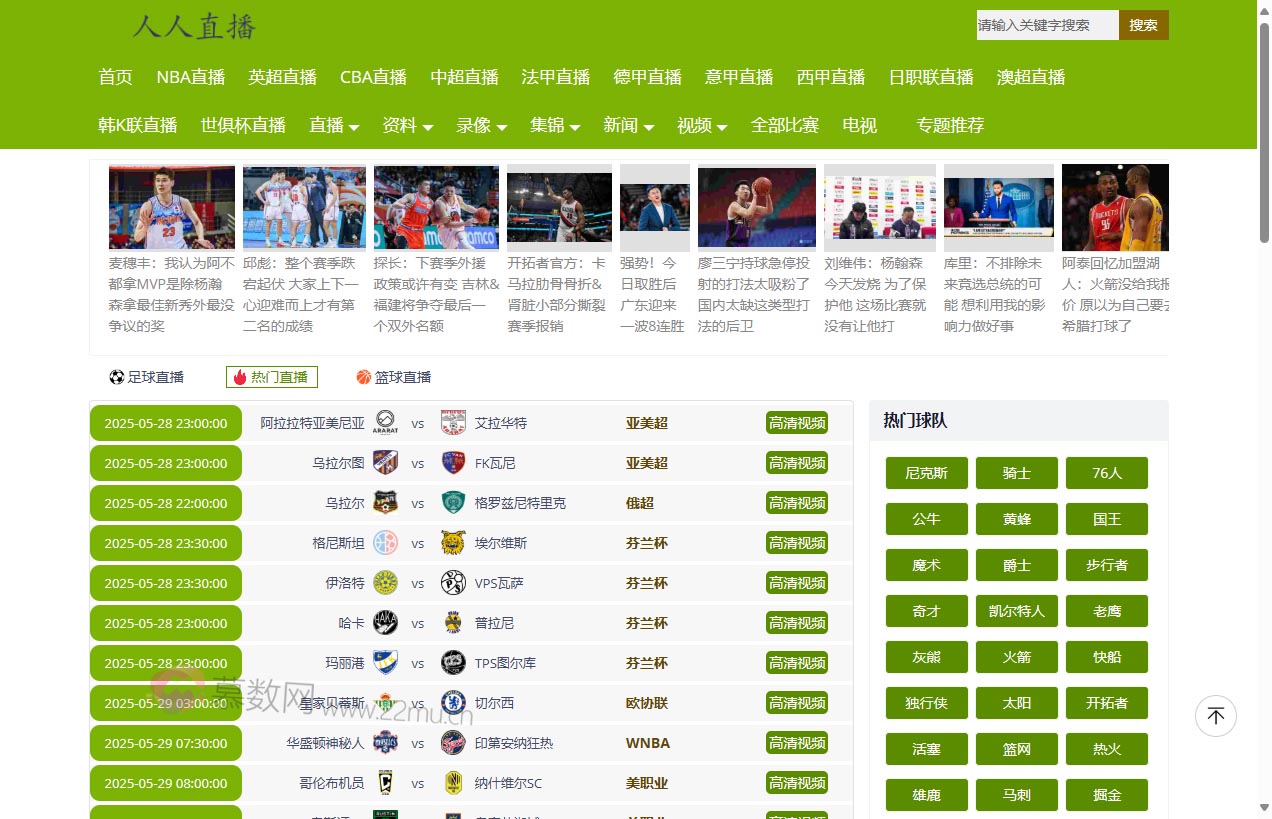Click the keyword search input field
Image resolution: width=1272 pixels, height=819 pixels.
1046,25
